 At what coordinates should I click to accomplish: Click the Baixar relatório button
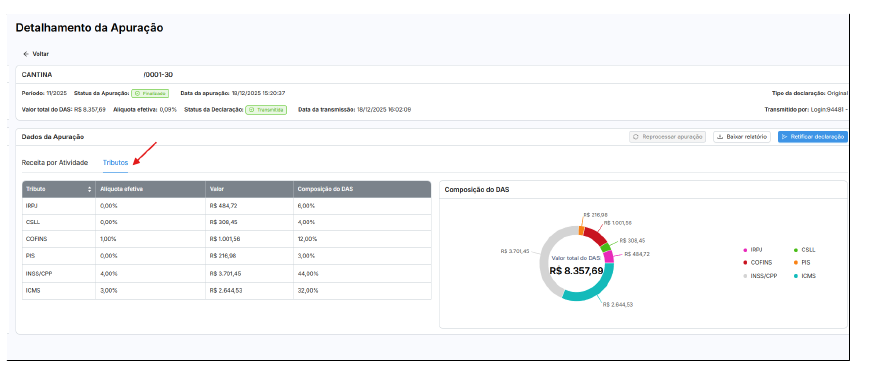[742, 137]
